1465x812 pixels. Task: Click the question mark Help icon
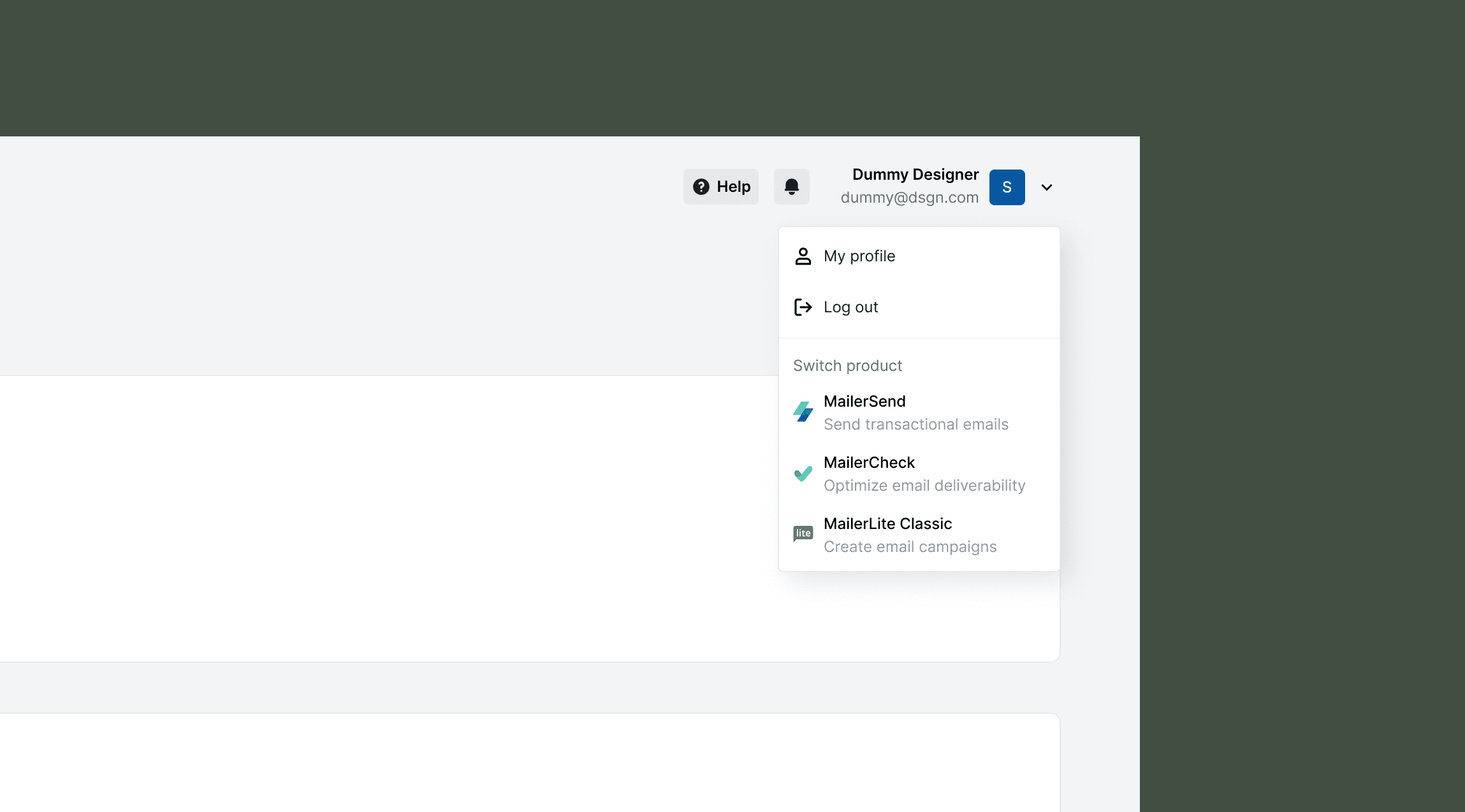click(x=701, y=187)
